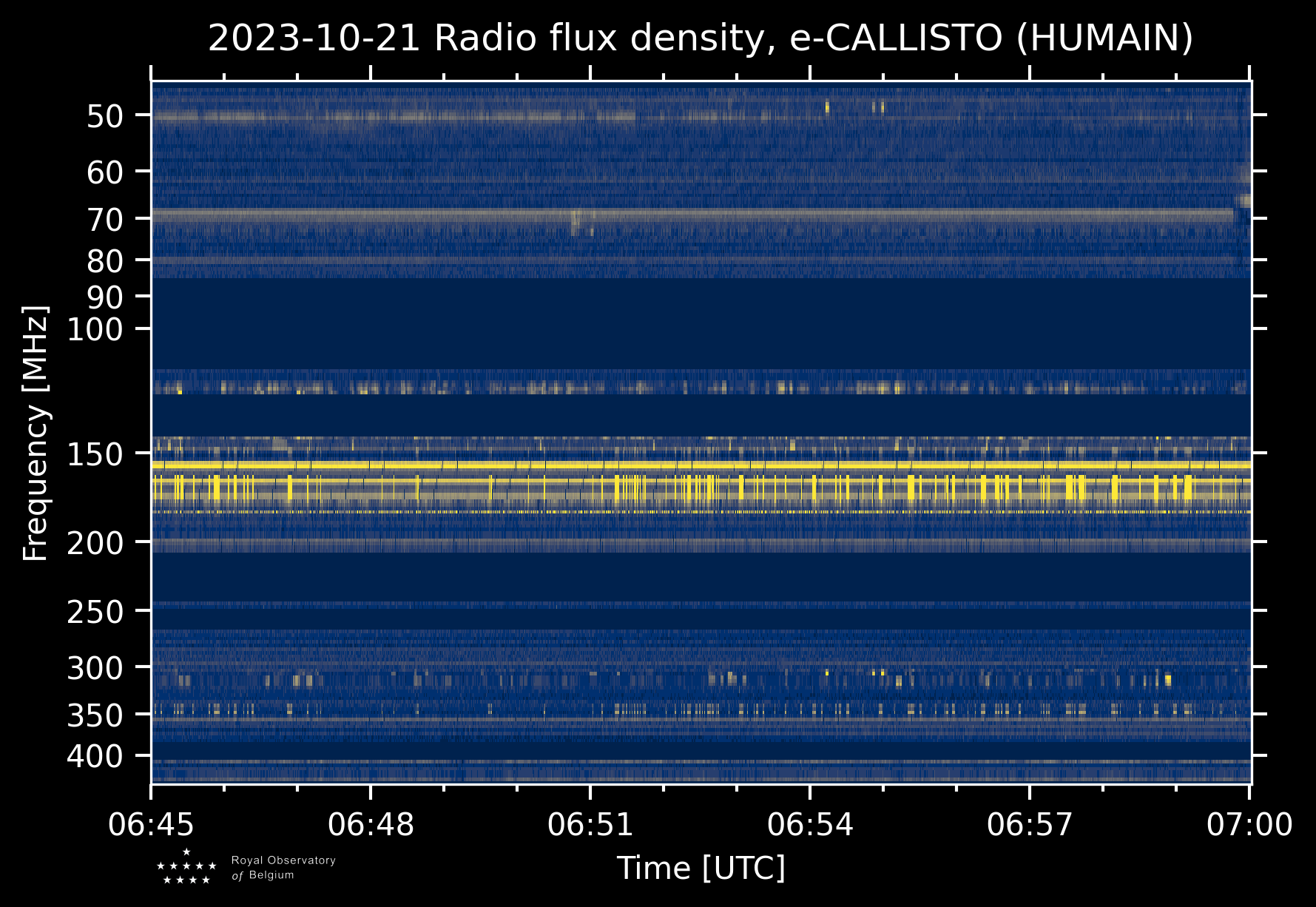Click the 06:48 time tick label
The height and width of the screenshot is (907, 1316).
tap(371, 825)
